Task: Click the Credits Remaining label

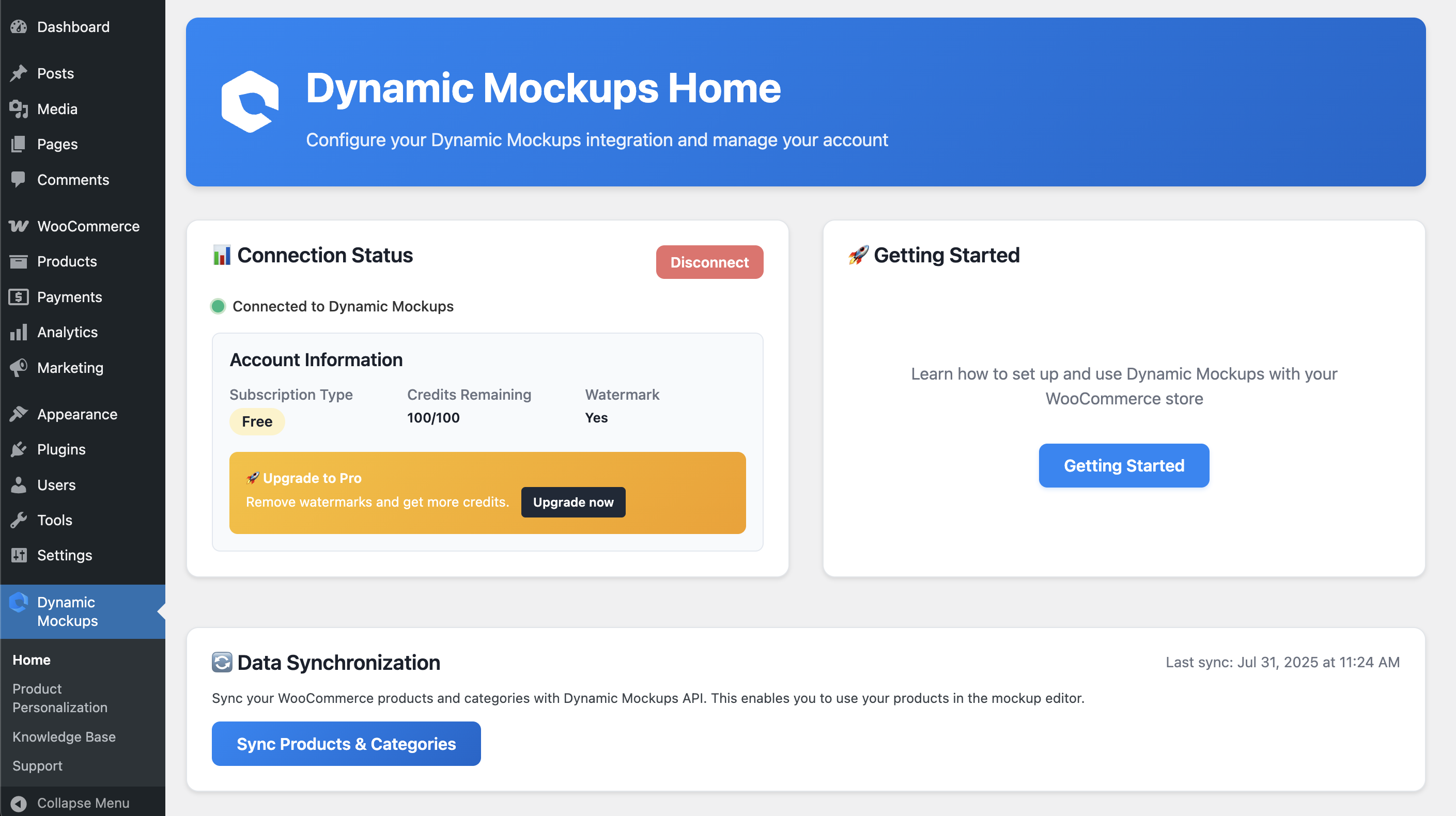Action: (x=469, y=395)
